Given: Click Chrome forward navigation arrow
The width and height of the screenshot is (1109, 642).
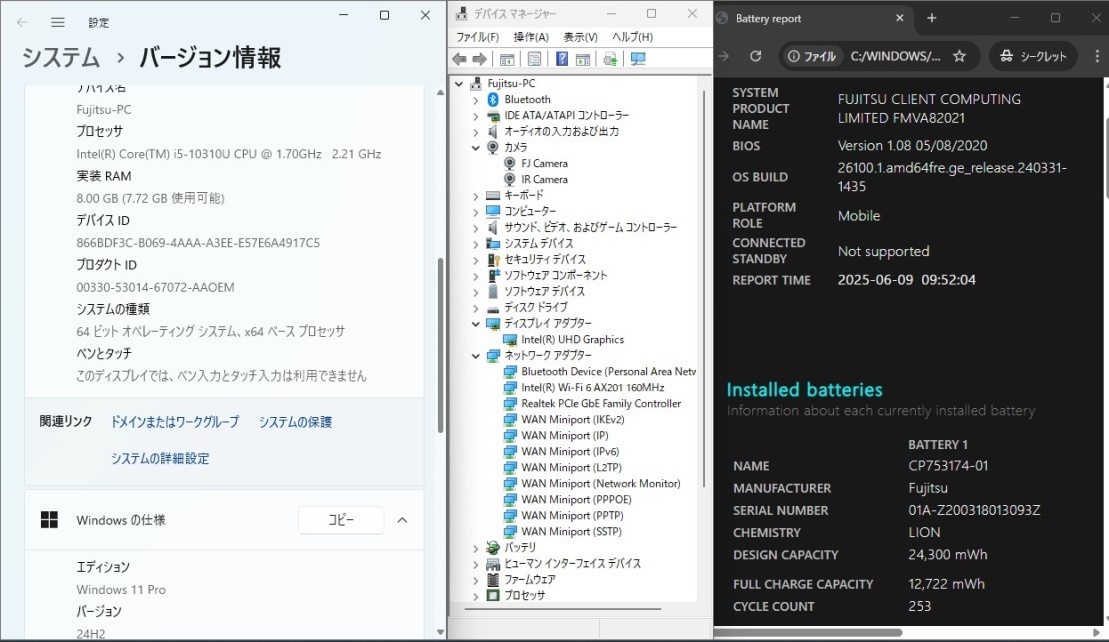Looking at the screenshot, I should (x=724, y=56).
